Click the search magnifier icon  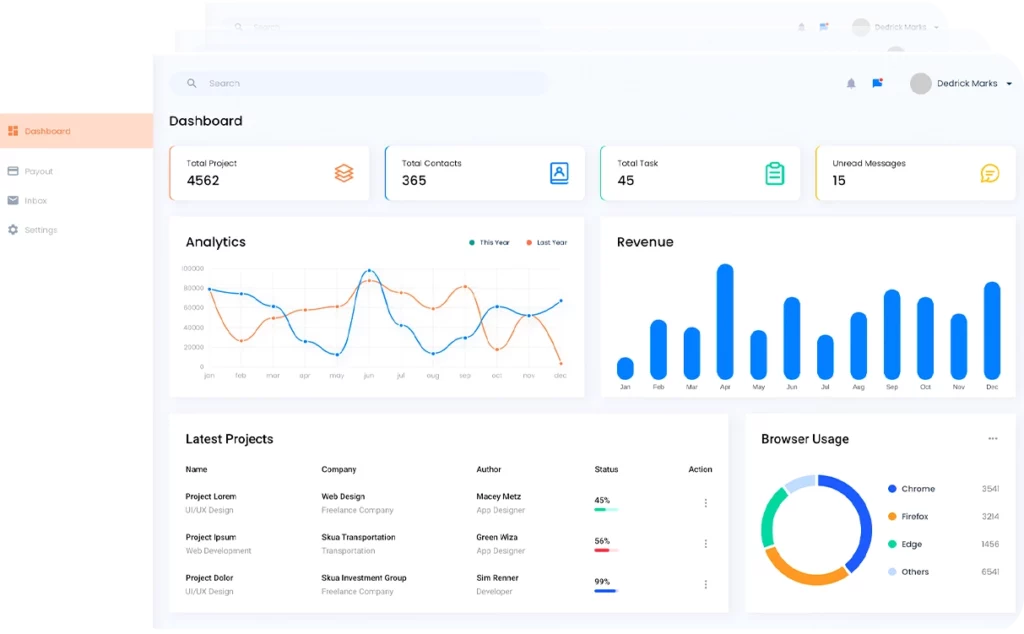point(191,84)
